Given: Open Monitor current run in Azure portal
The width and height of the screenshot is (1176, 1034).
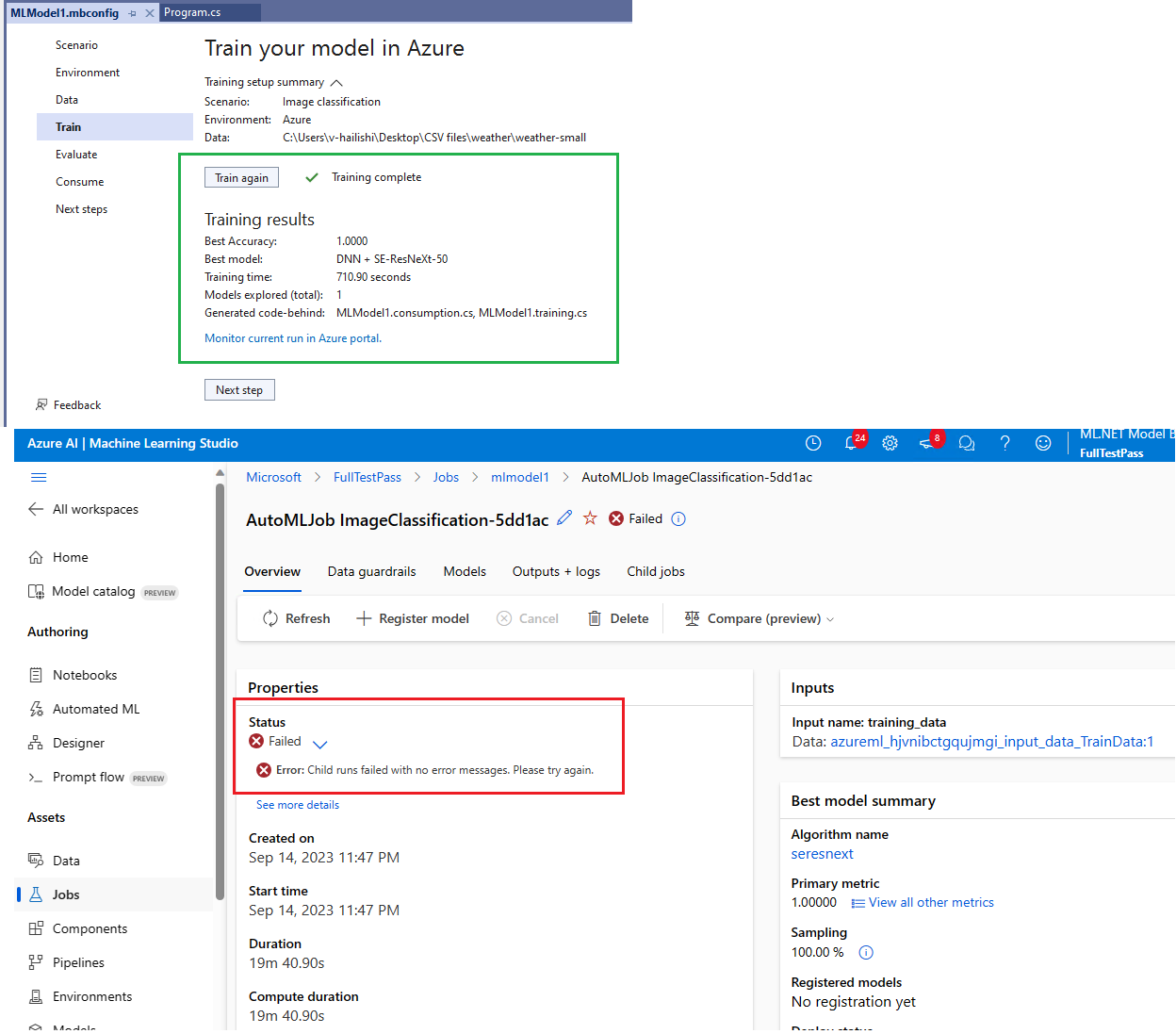Looking at the screenshot, I should (292, 337).
